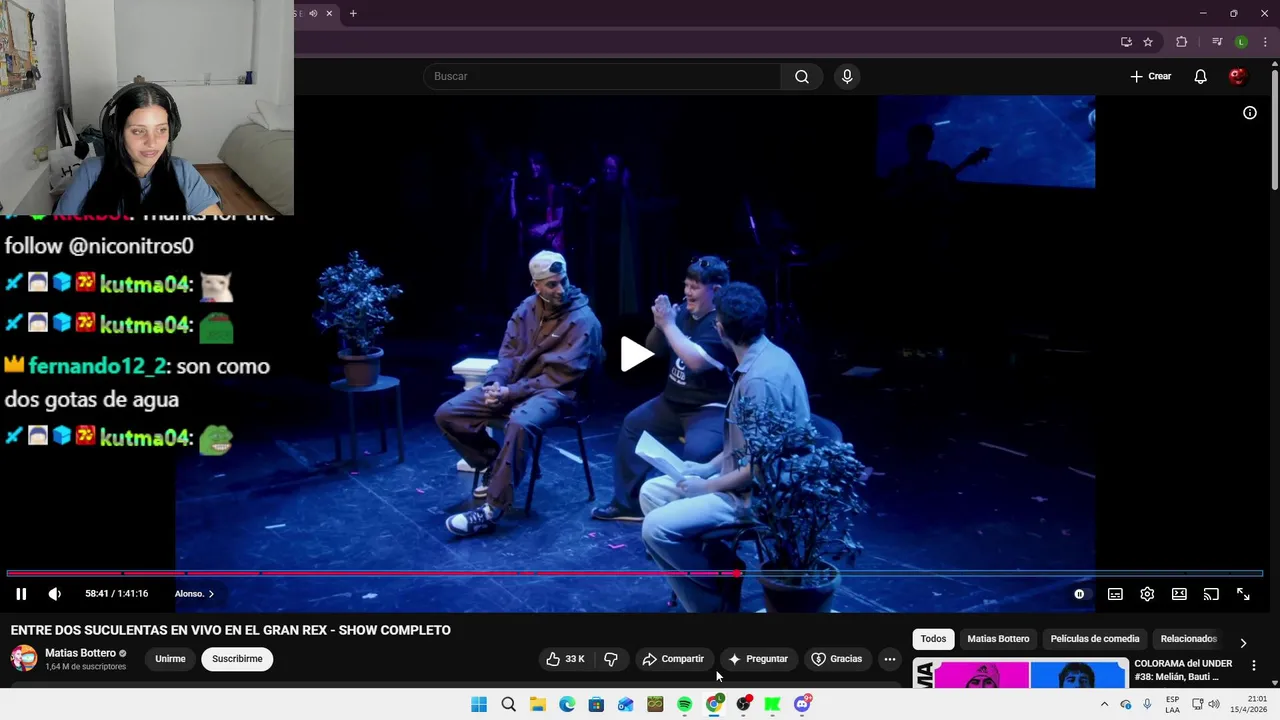Open COLORAMA del UNDER #38 title
The image size is (1280, 720).
(1183, 670)
